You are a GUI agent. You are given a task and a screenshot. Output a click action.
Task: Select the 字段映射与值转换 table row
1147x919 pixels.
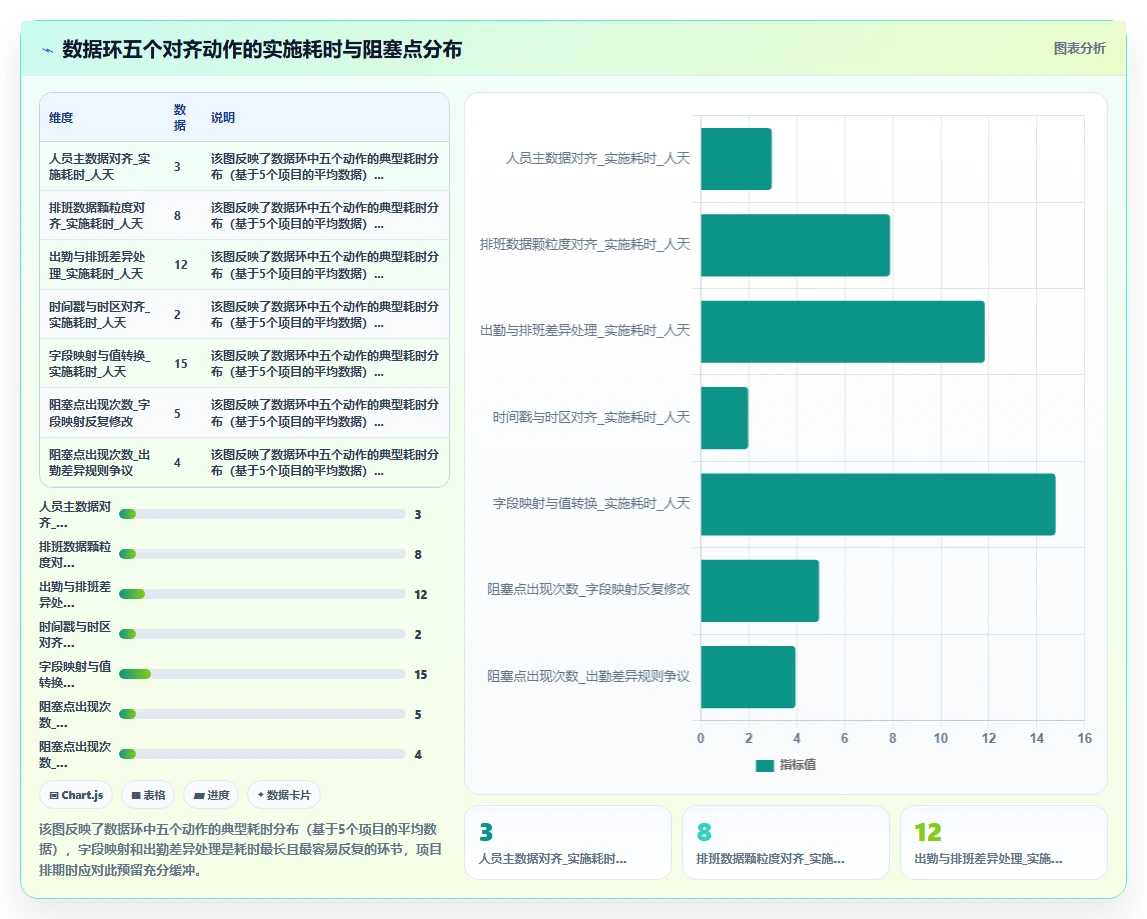point(244,364)
